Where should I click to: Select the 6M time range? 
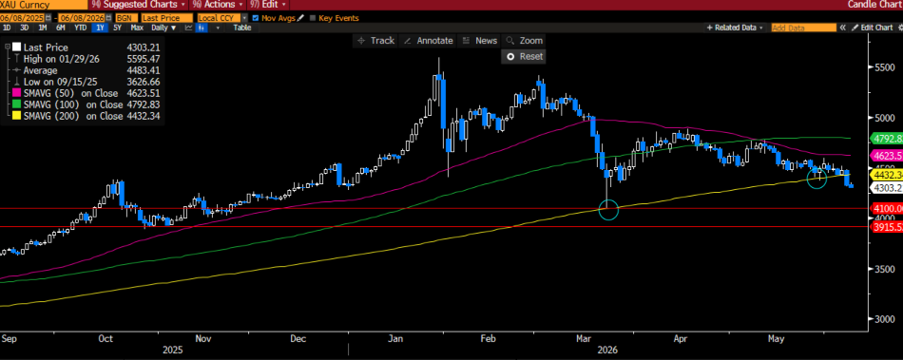(60, 28)
